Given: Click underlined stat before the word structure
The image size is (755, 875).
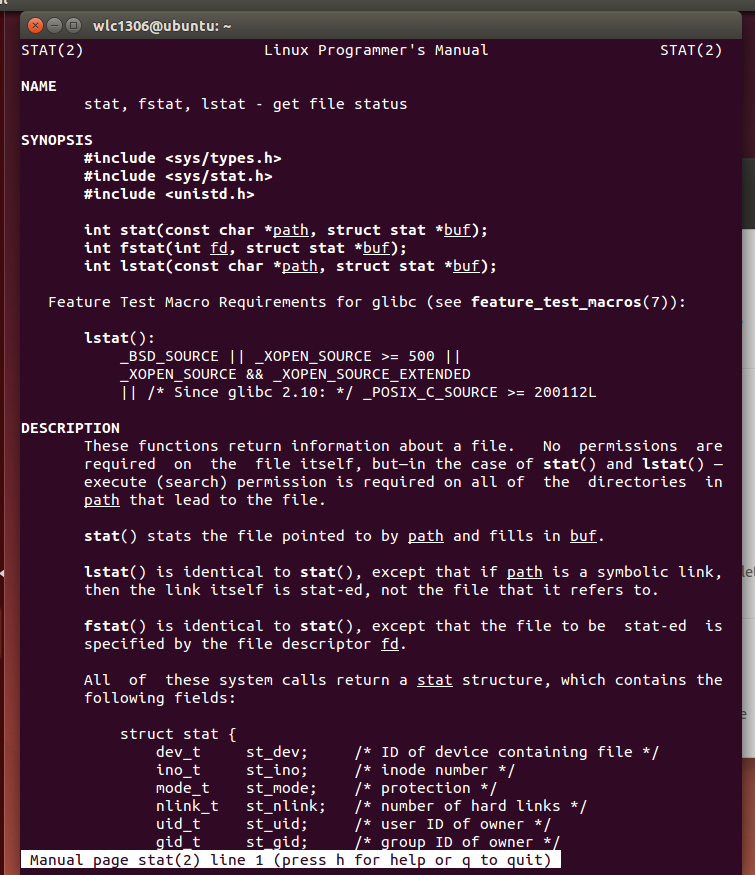Looking at the screenshot, I should click(435, 680).
